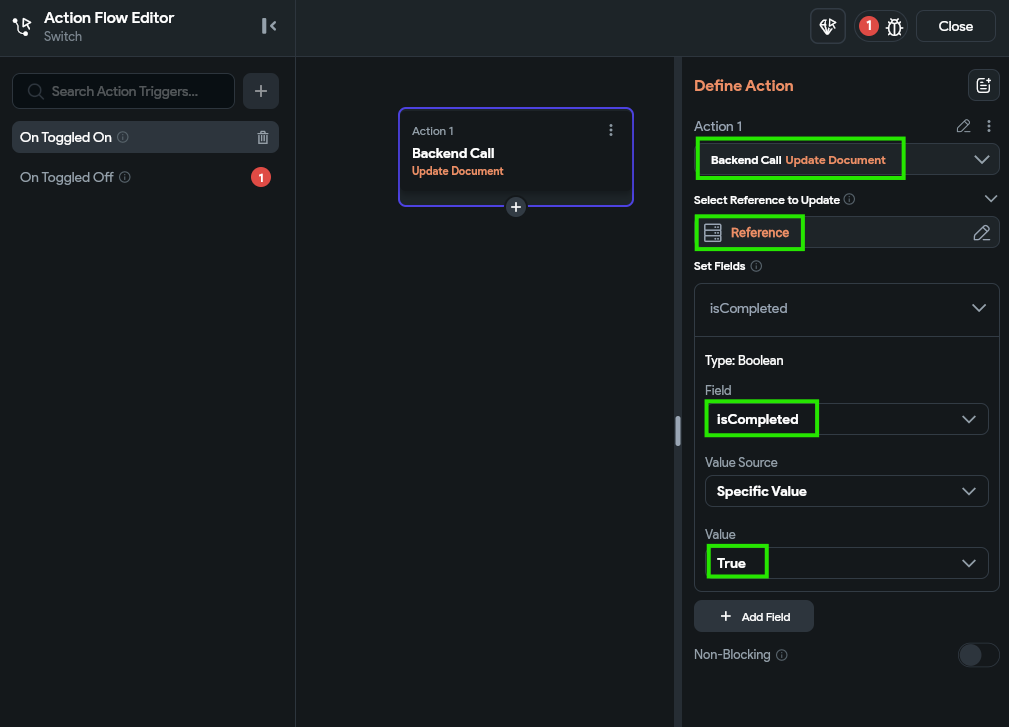Viewport: 1009px width, 727px height.
Task: Edit the document Reference
Action: 981,232
